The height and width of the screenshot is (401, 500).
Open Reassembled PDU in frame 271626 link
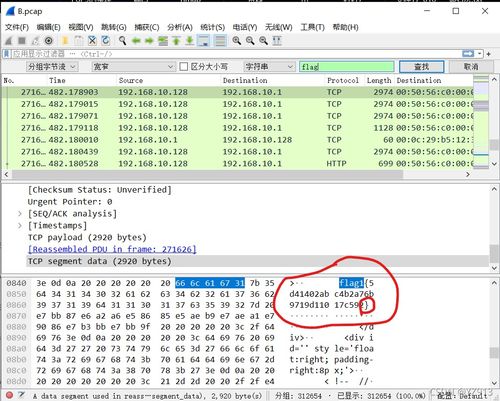pos(112,249)
